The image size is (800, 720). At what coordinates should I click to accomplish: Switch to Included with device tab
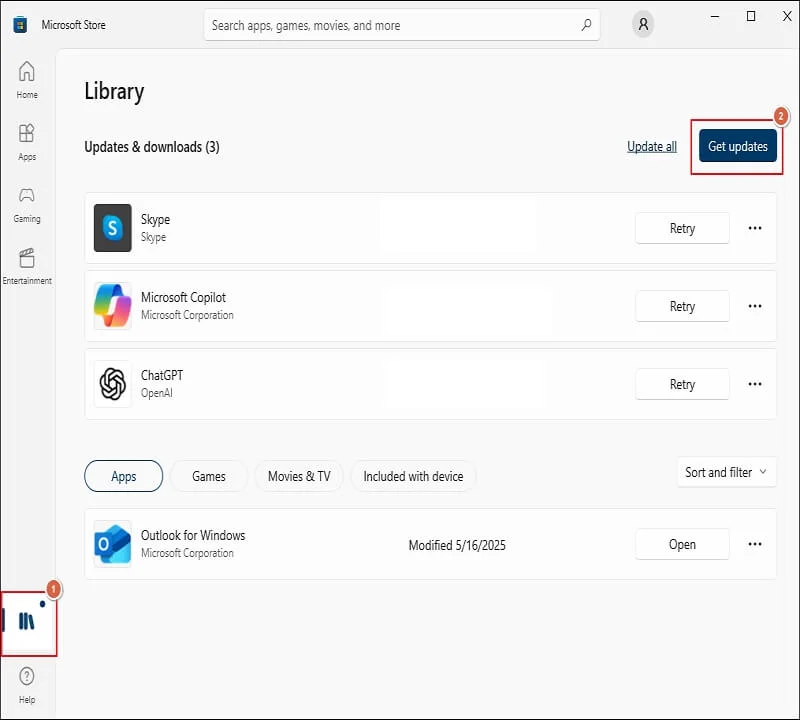point(413,476)
